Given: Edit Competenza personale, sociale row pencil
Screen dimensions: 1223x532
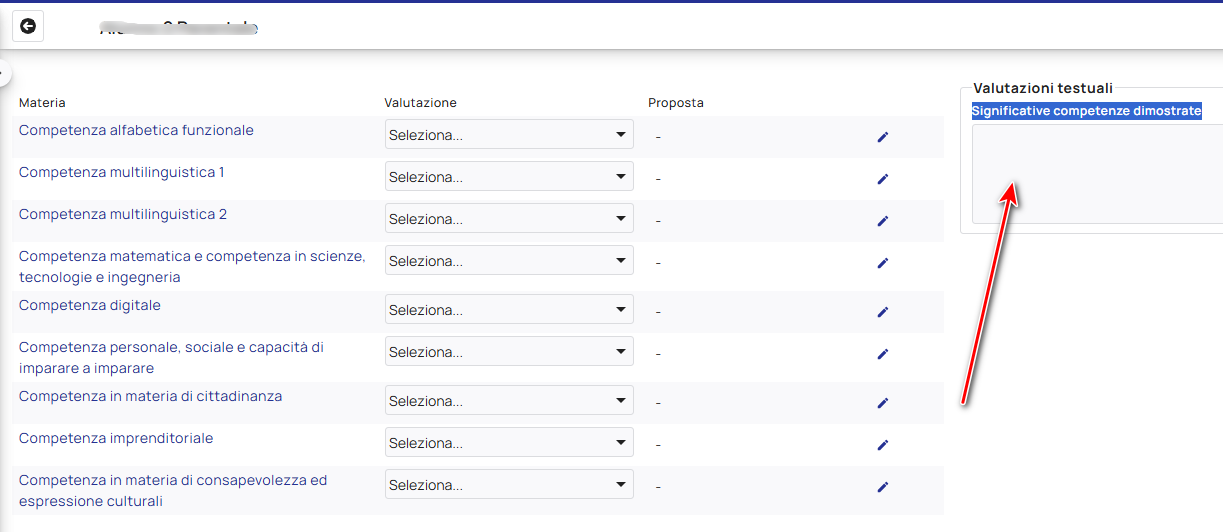Looking at the screenshot, I should click(x=882, y=354).
